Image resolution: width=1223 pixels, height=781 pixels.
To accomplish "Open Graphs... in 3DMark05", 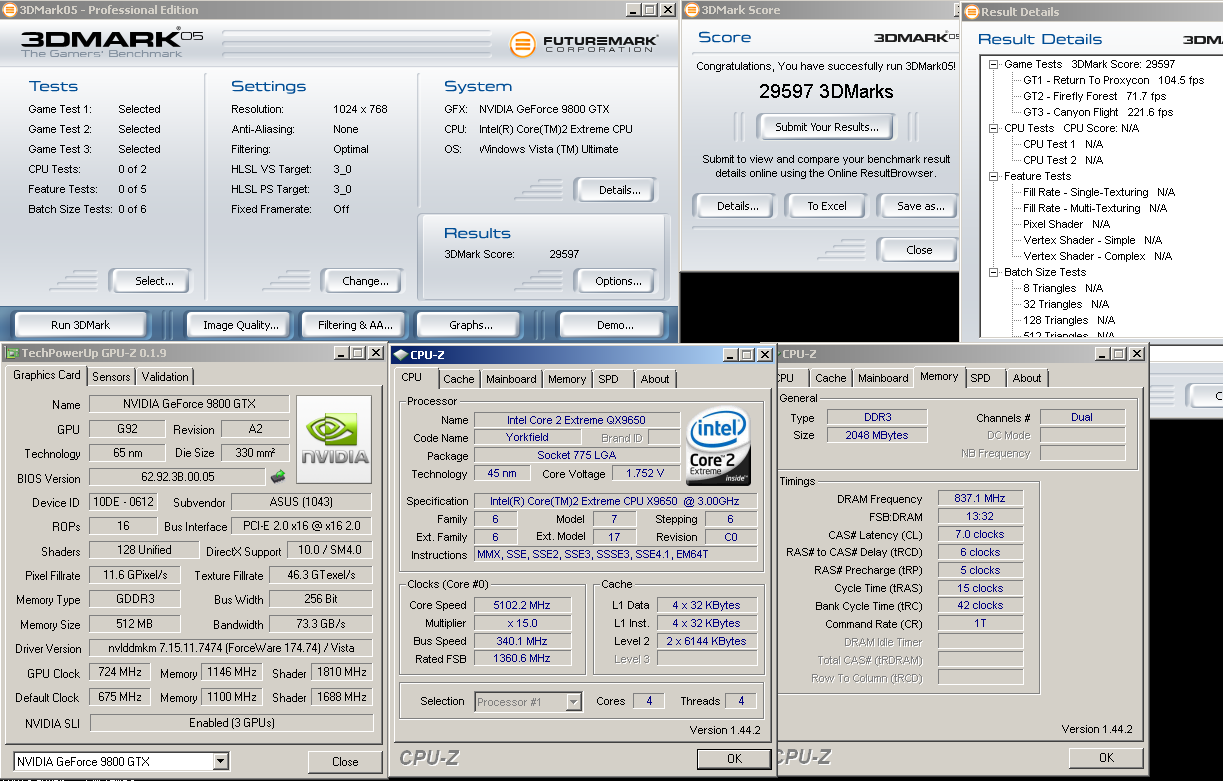I will pyautogui.click(x=471, y=325).
